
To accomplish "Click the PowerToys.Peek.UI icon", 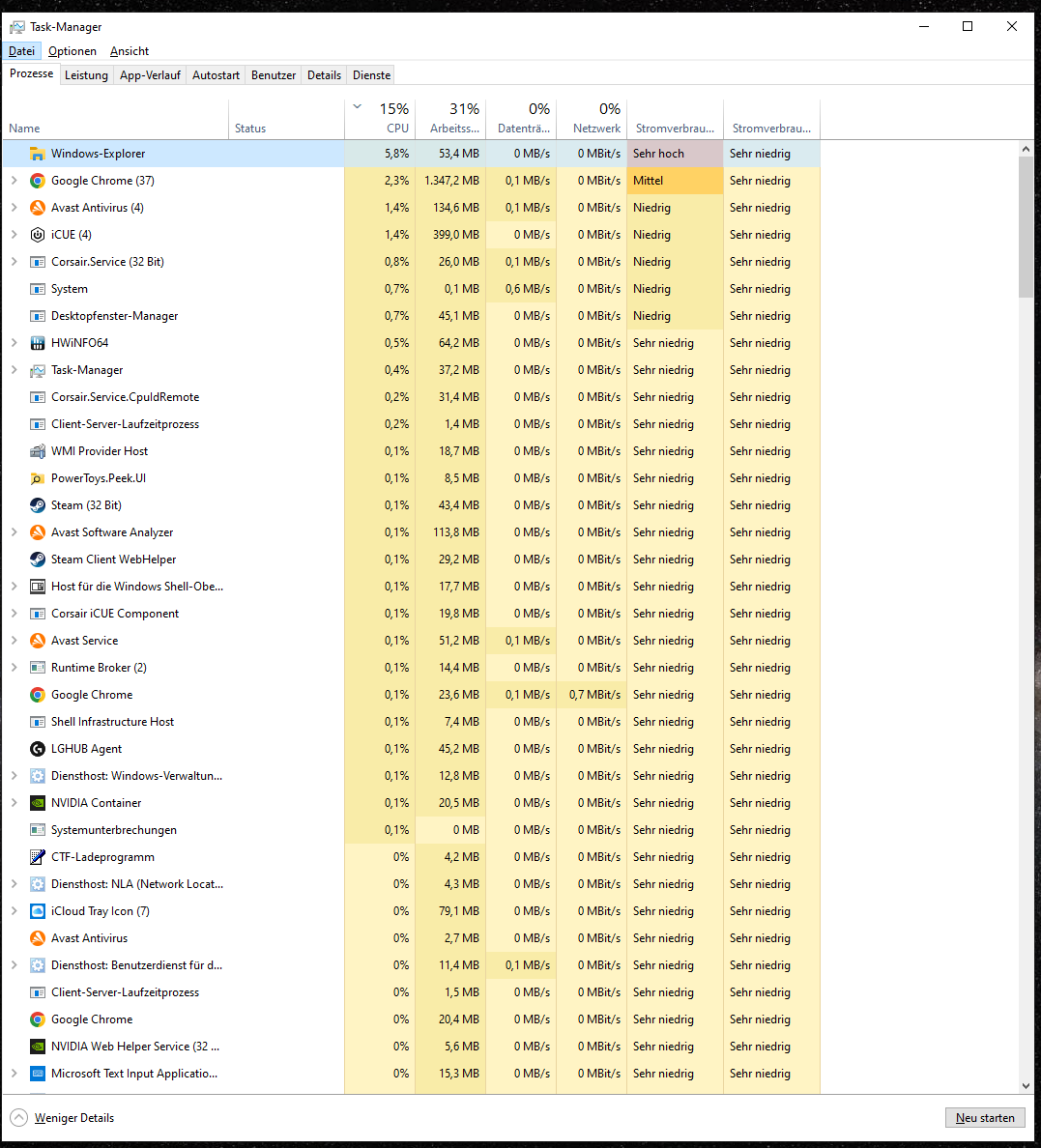I will [x=38, y=479].
